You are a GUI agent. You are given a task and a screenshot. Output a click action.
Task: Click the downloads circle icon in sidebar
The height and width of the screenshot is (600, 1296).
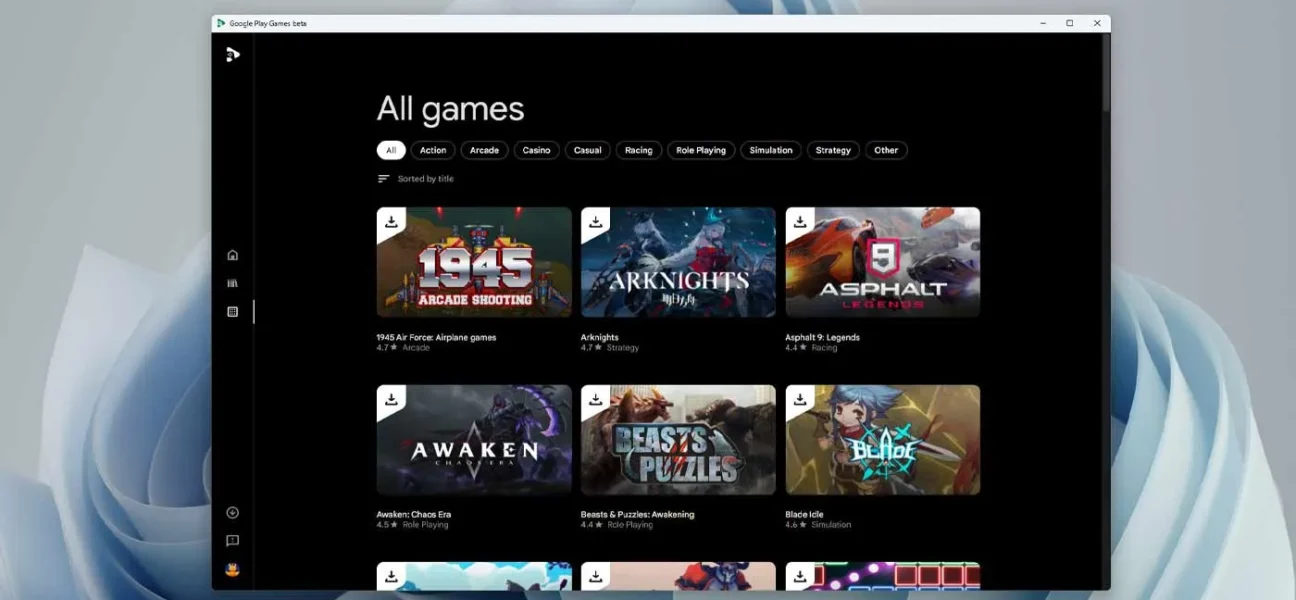coord(232,511)
